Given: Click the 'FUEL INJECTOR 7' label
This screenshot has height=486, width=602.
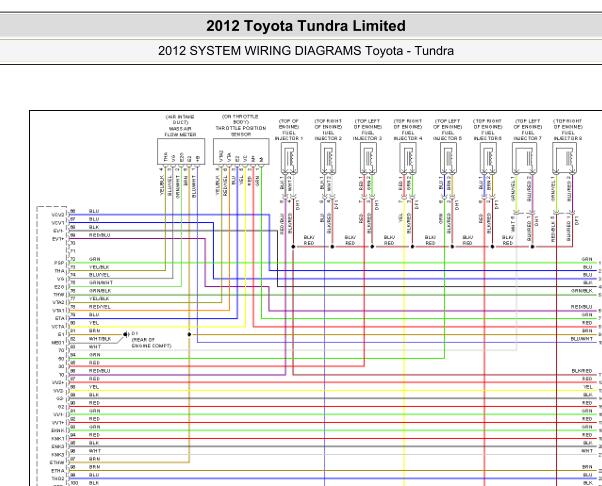Looking at the screenshot, I should tap(528, 135).
